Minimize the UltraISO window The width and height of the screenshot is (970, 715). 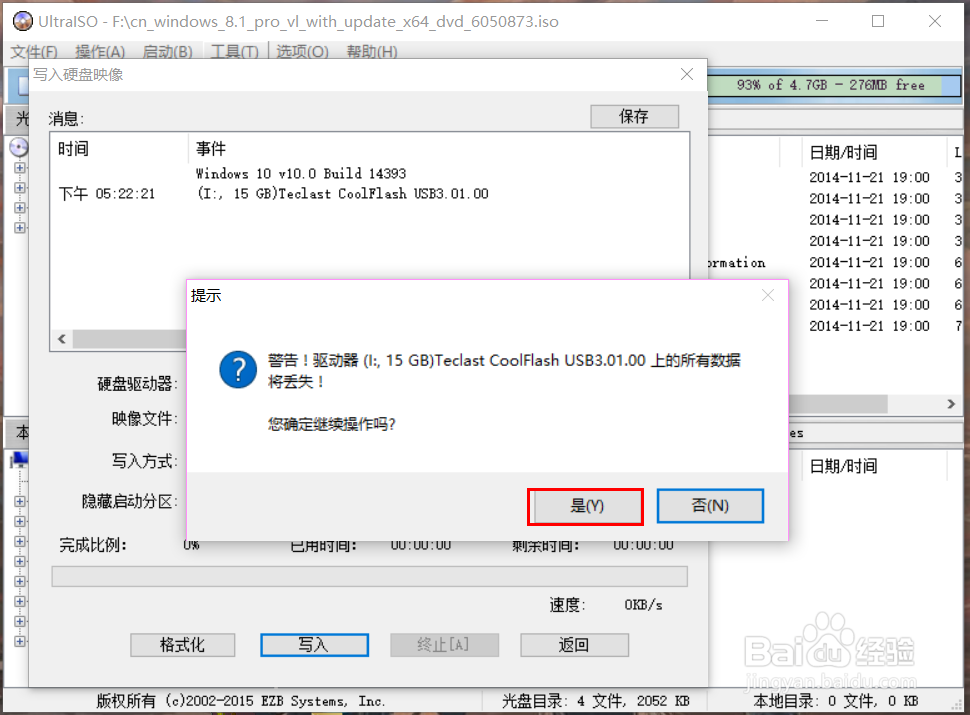pos(822,21)
